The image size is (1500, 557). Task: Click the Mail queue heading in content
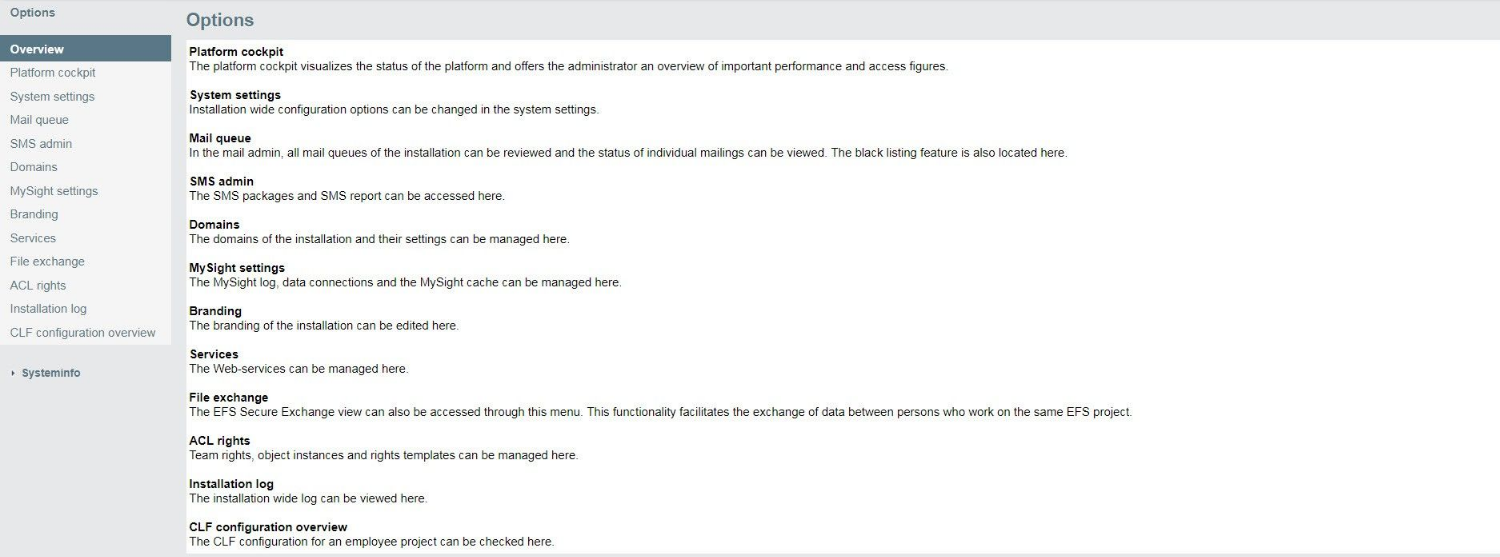pyautogui.click(x=220, y=138)
